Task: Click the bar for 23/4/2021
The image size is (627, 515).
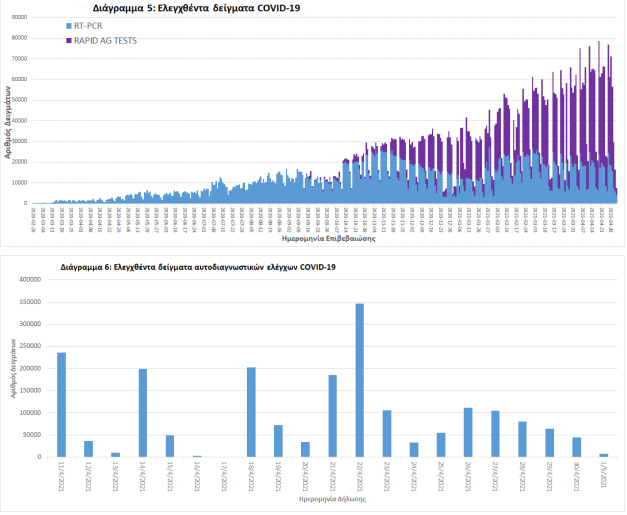Action: pyautogui.click(x=386, y=433)
